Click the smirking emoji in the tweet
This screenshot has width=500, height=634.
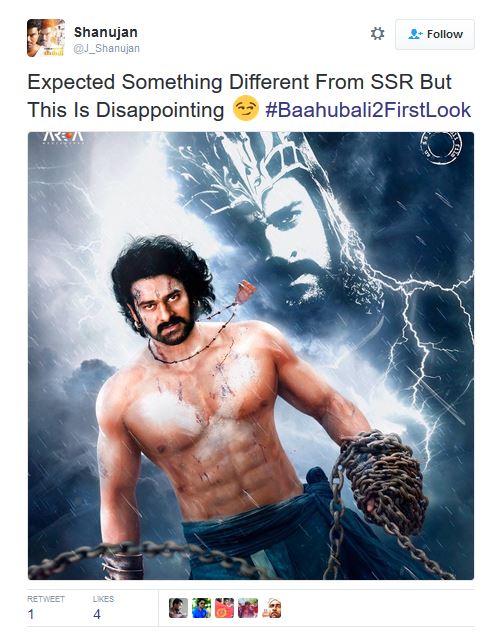tap(245, 108)
